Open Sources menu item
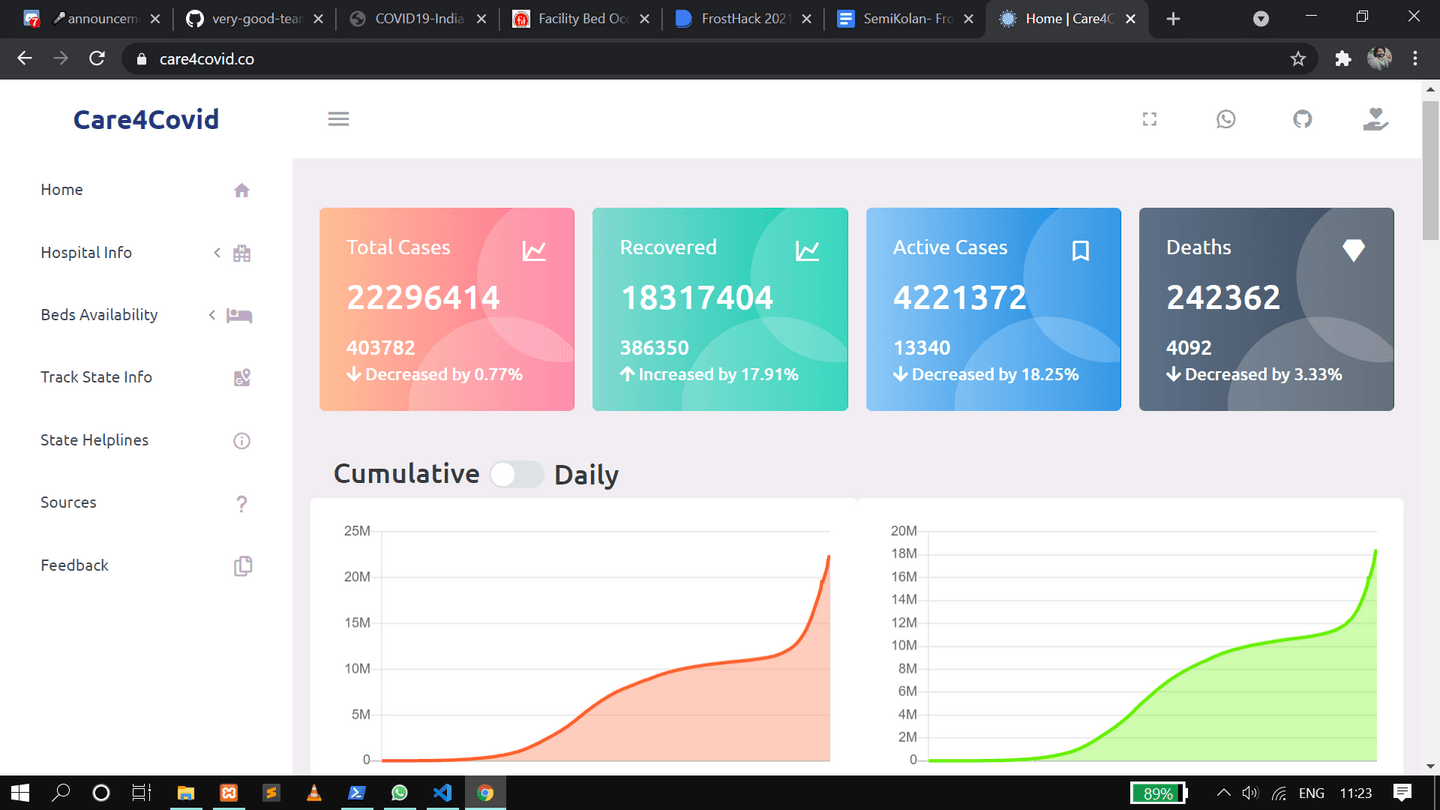Screen dimensions: 1440x810 (68, 503)
